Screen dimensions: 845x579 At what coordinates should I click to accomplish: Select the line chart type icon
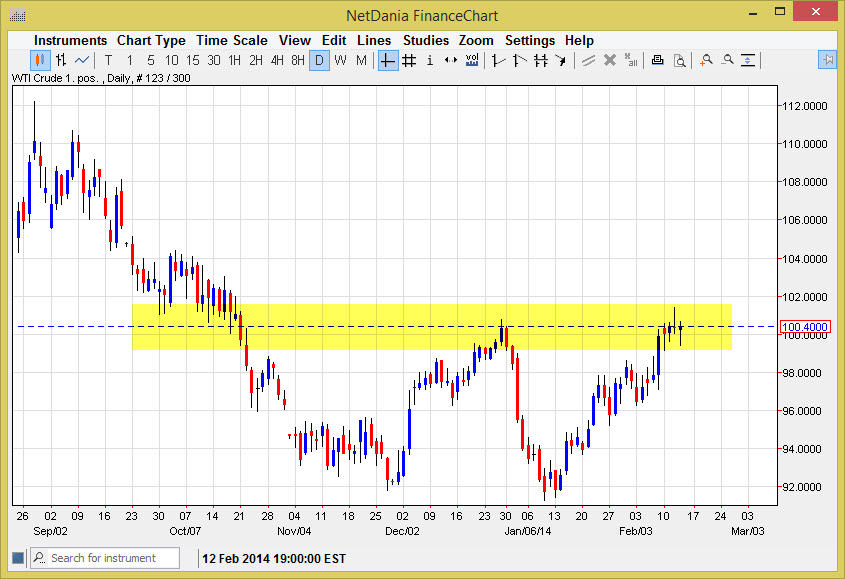(x=82, y=60)
